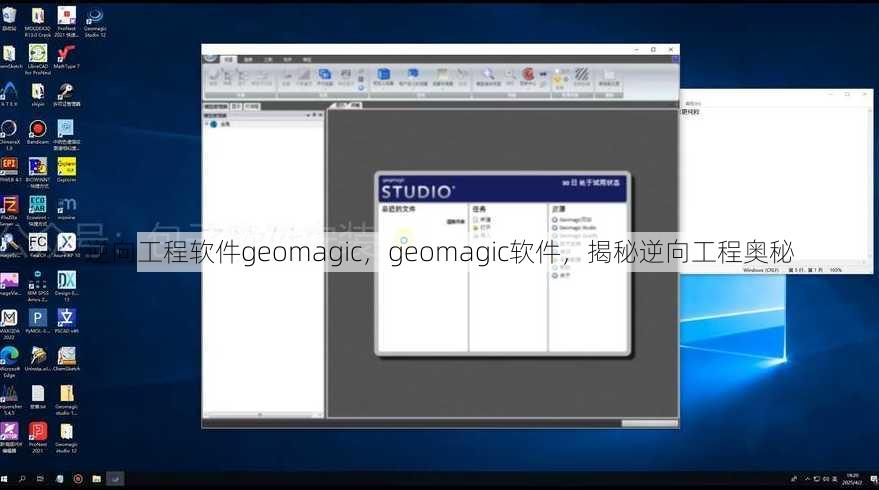This screenshot has width=879, height=490.
Task: Click the blue square icon right of blue cube
Action: [x=413, y=74]
